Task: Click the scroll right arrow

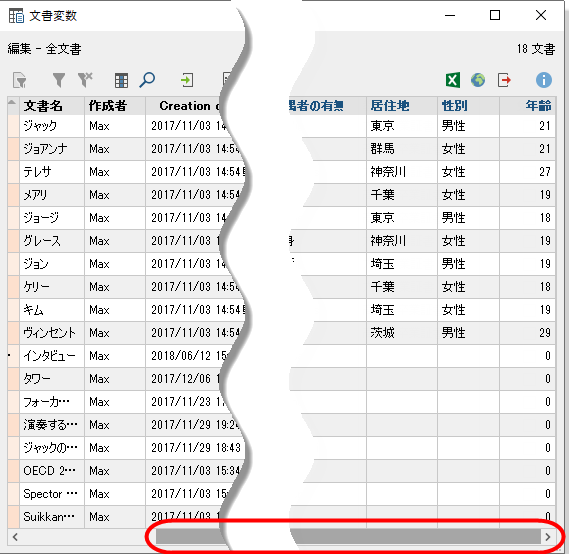Action: pos(548,537)
